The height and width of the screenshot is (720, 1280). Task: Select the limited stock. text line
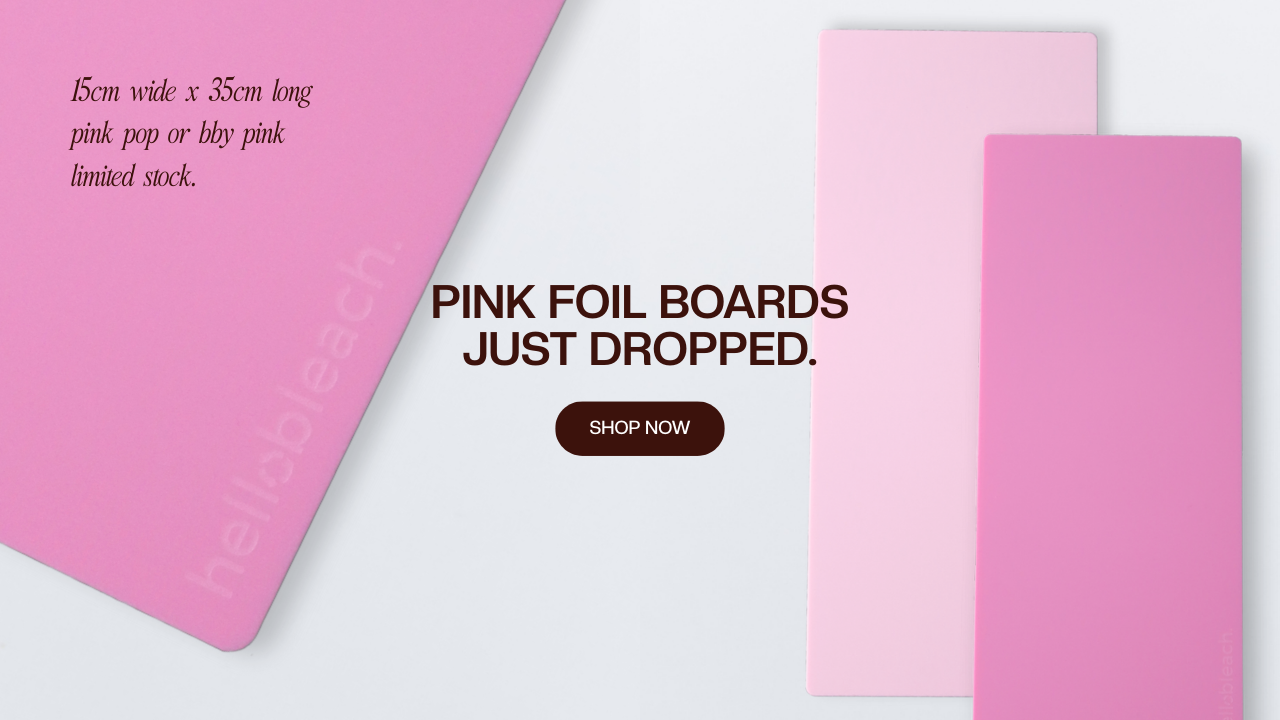coord(133,176)
